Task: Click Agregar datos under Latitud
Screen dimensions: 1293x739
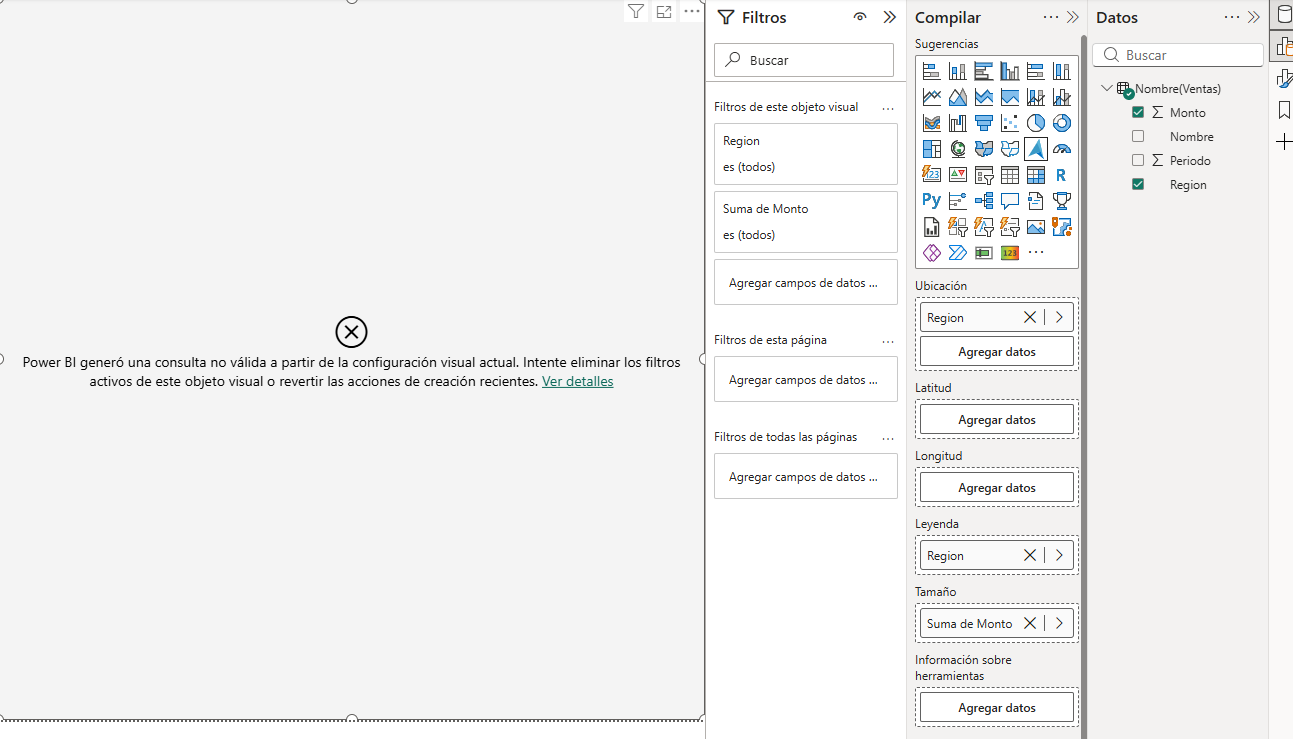Action: coord(996,420)
